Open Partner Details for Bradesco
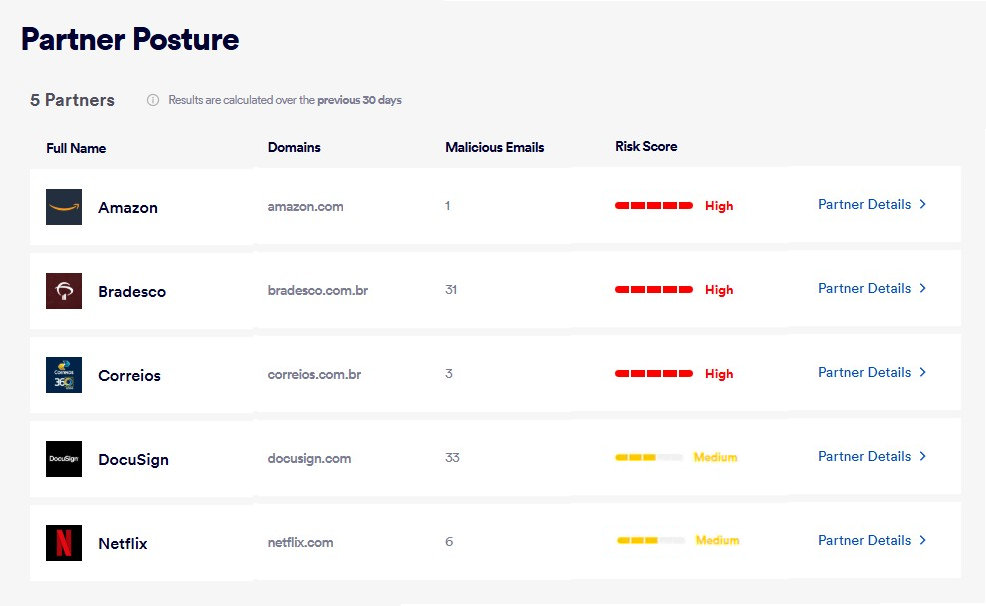This screenshot has height=606, width=986. 864,288
